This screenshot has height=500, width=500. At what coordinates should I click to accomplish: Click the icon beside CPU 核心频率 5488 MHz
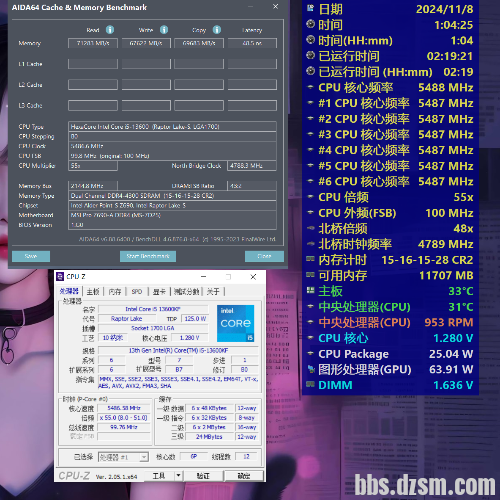310,87
